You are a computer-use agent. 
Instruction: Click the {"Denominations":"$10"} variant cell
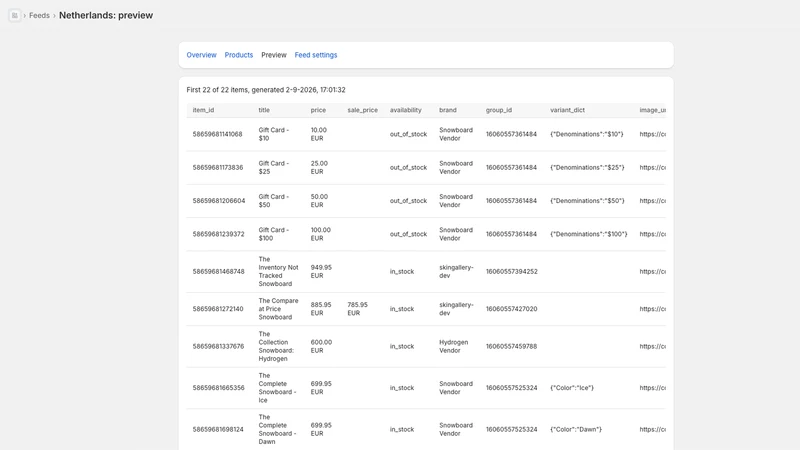point(587,134)
